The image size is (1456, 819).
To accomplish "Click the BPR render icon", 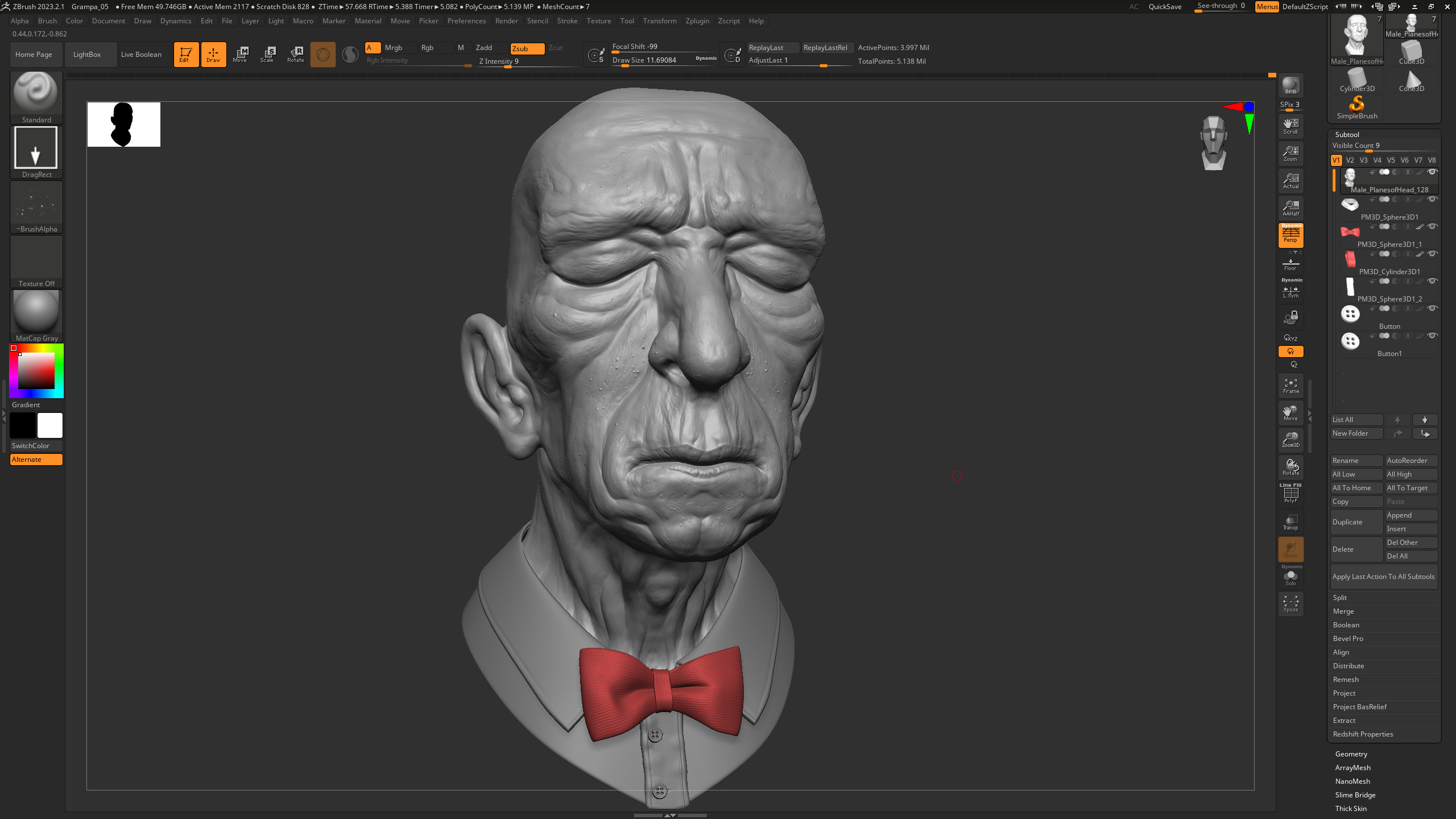I will (1290, 86).
